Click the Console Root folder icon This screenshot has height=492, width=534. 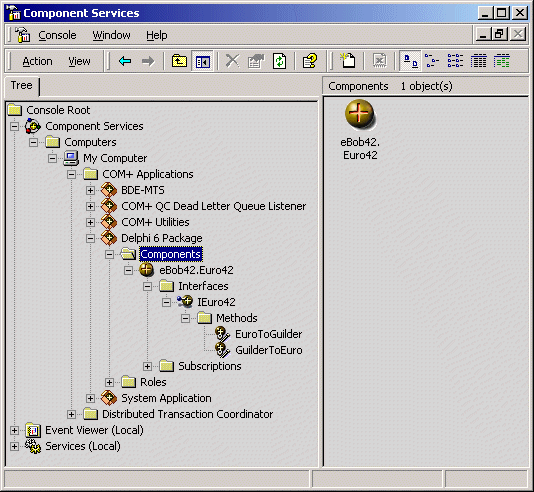[15, 110]
